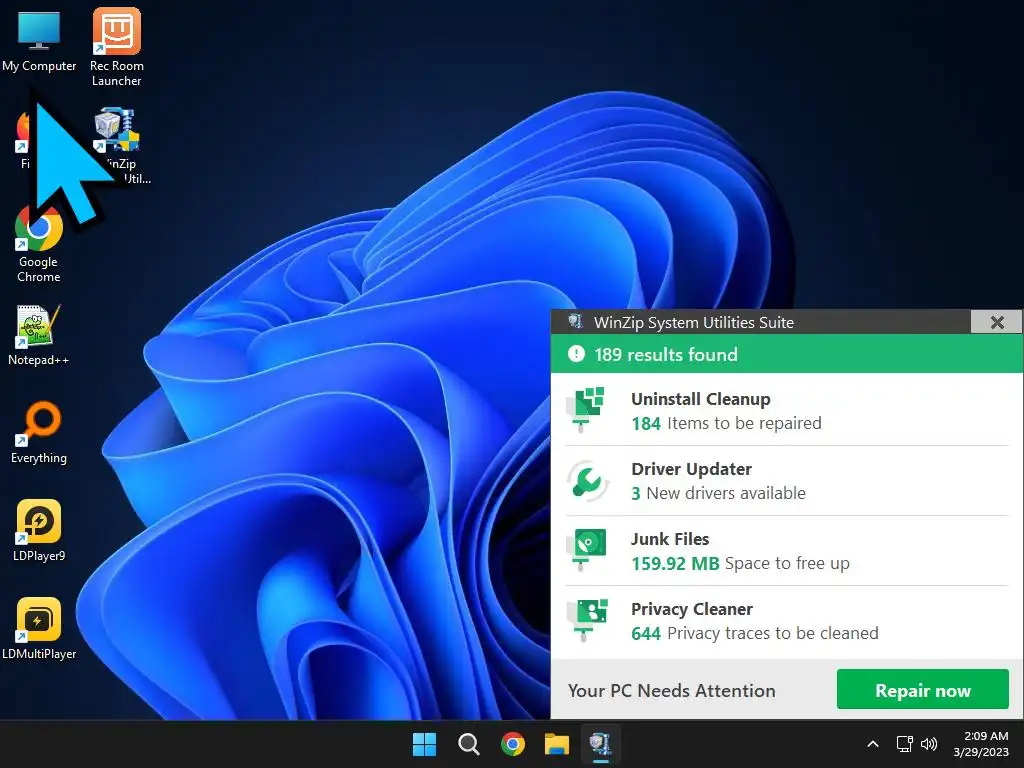Click the Privacy Cleaner icon

point(586,620)
